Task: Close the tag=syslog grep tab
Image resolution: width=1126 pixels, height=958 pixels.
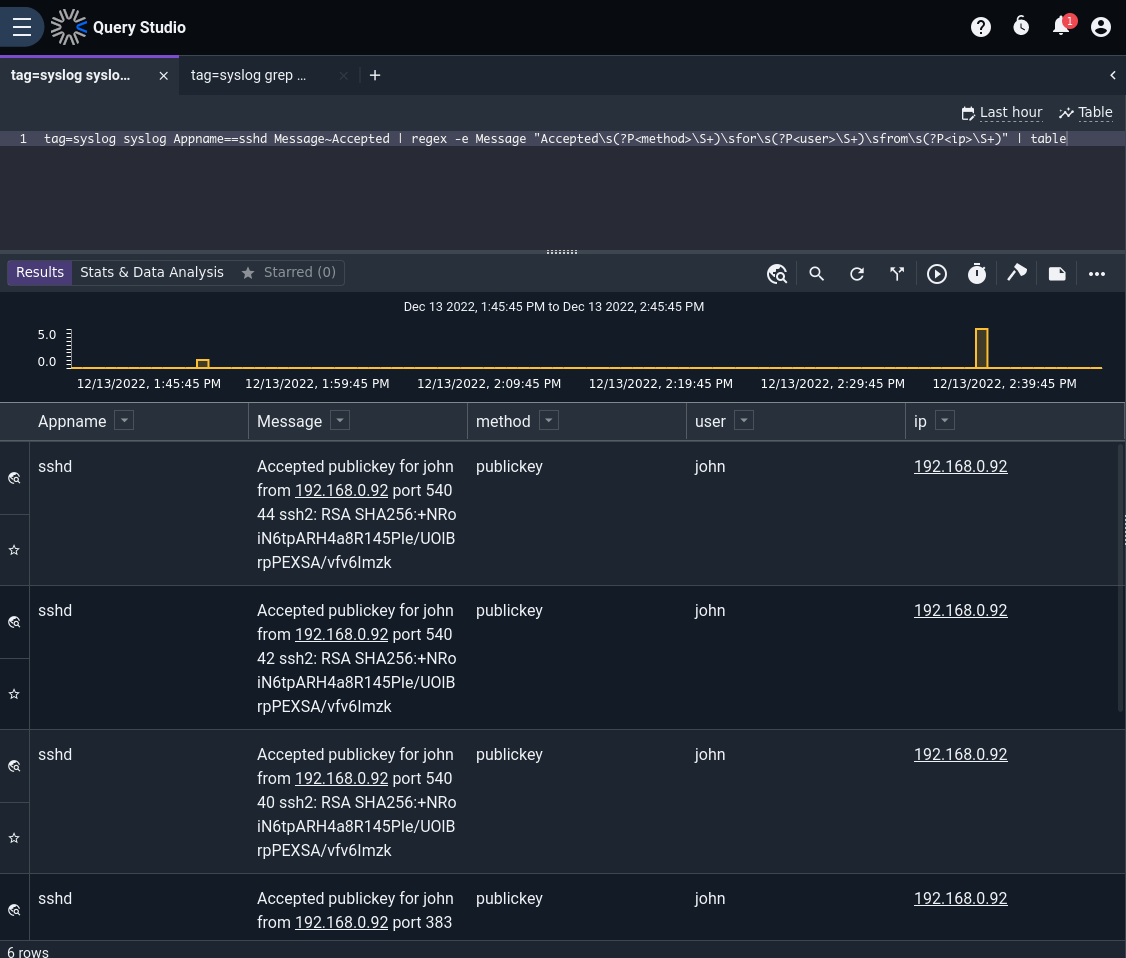Action: (343, 75)
